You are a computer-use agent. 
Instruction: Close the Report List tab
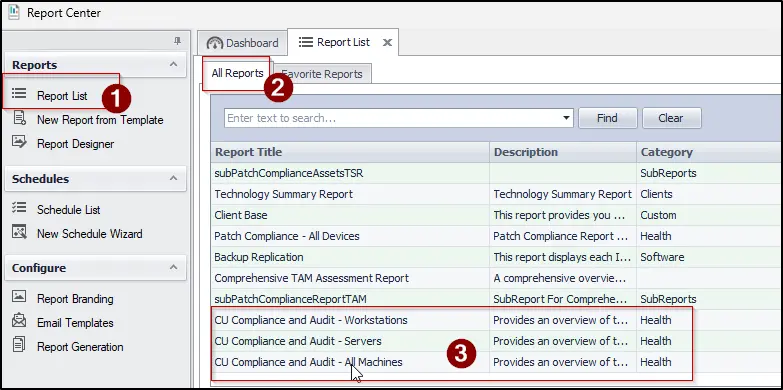point(387,42)
